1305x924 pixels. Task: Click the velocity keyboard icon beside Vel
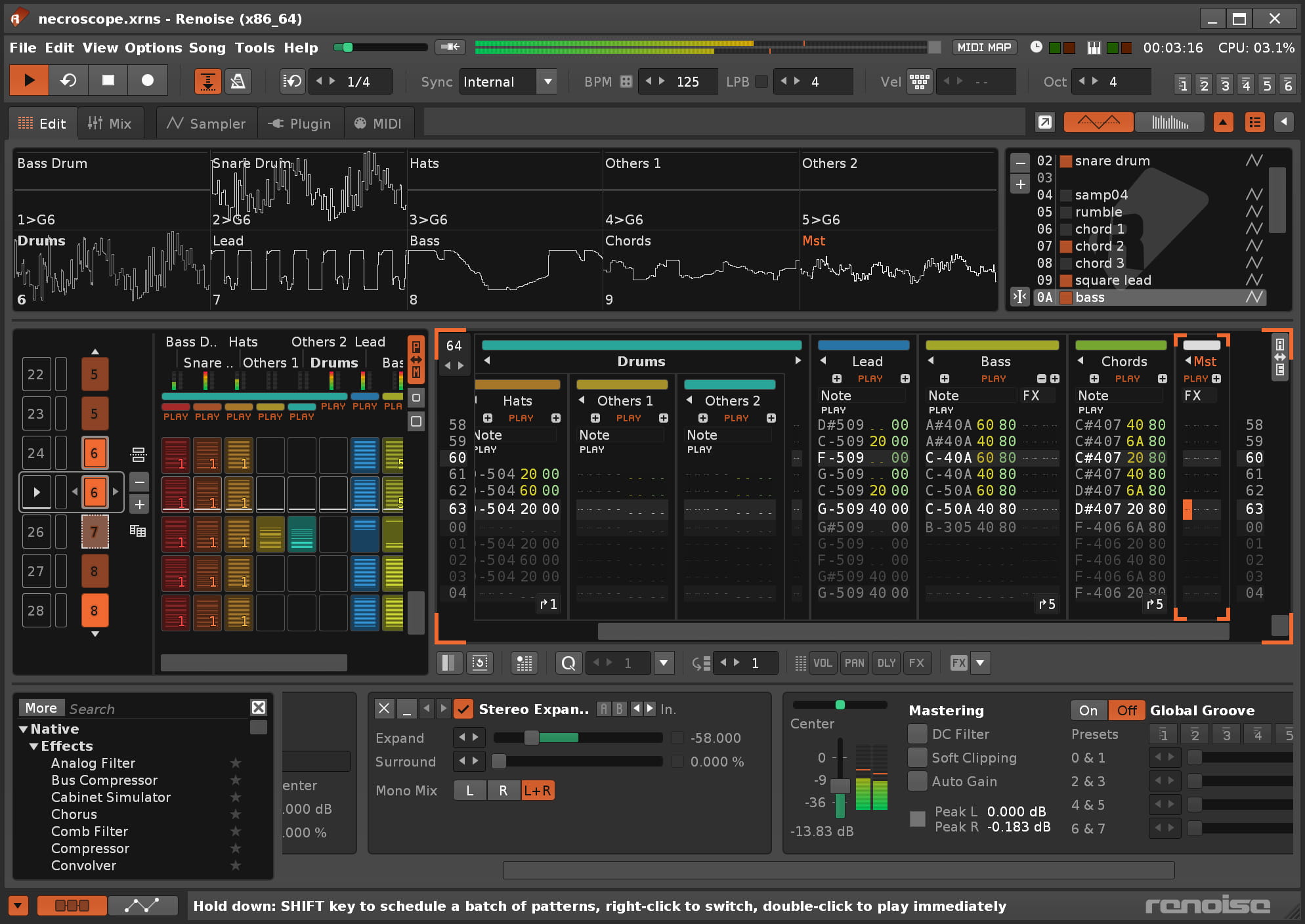click(x=919, y=81)
